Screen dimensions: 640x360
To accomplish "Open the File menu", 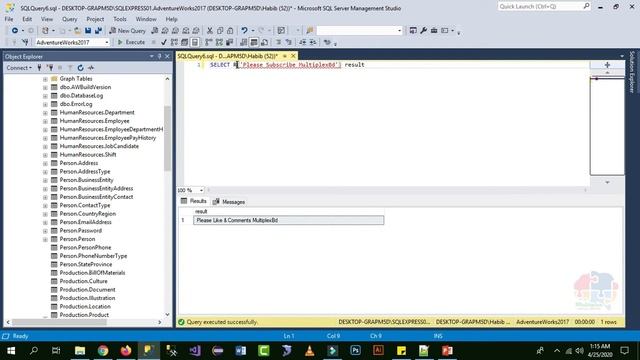I will (9, 19).
